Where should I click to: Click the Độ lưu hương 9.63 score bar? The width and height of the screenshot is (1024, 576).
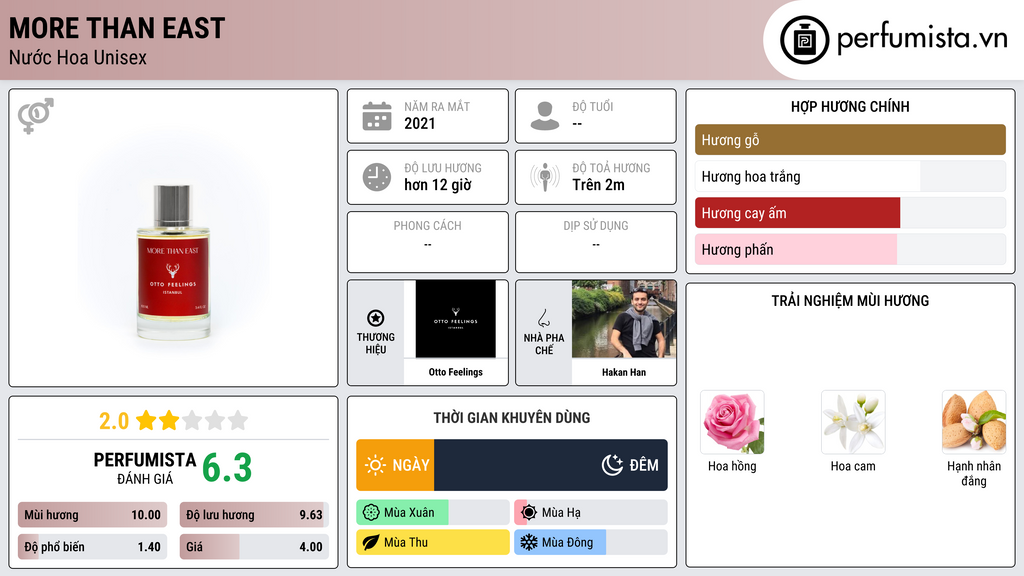(x=254, y=515)
